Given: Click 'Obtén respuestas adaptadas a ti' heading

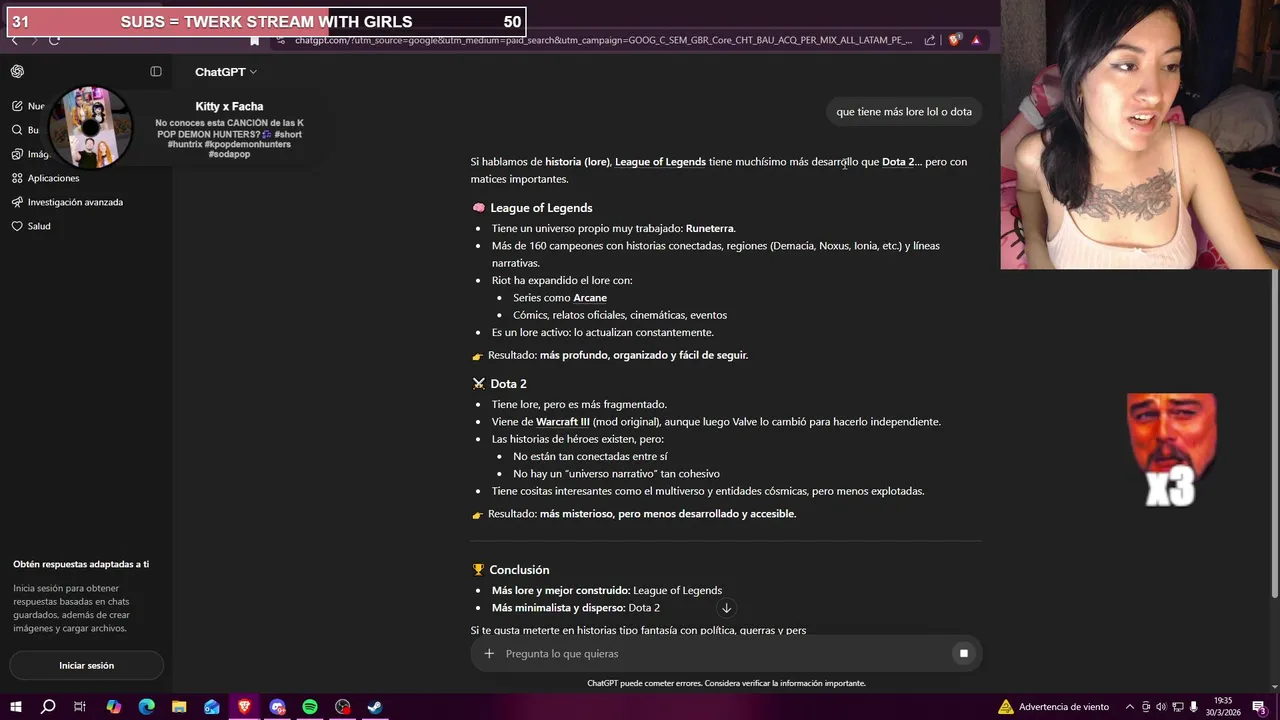Looking at the screenshot, I should click(x=81, y=564).
